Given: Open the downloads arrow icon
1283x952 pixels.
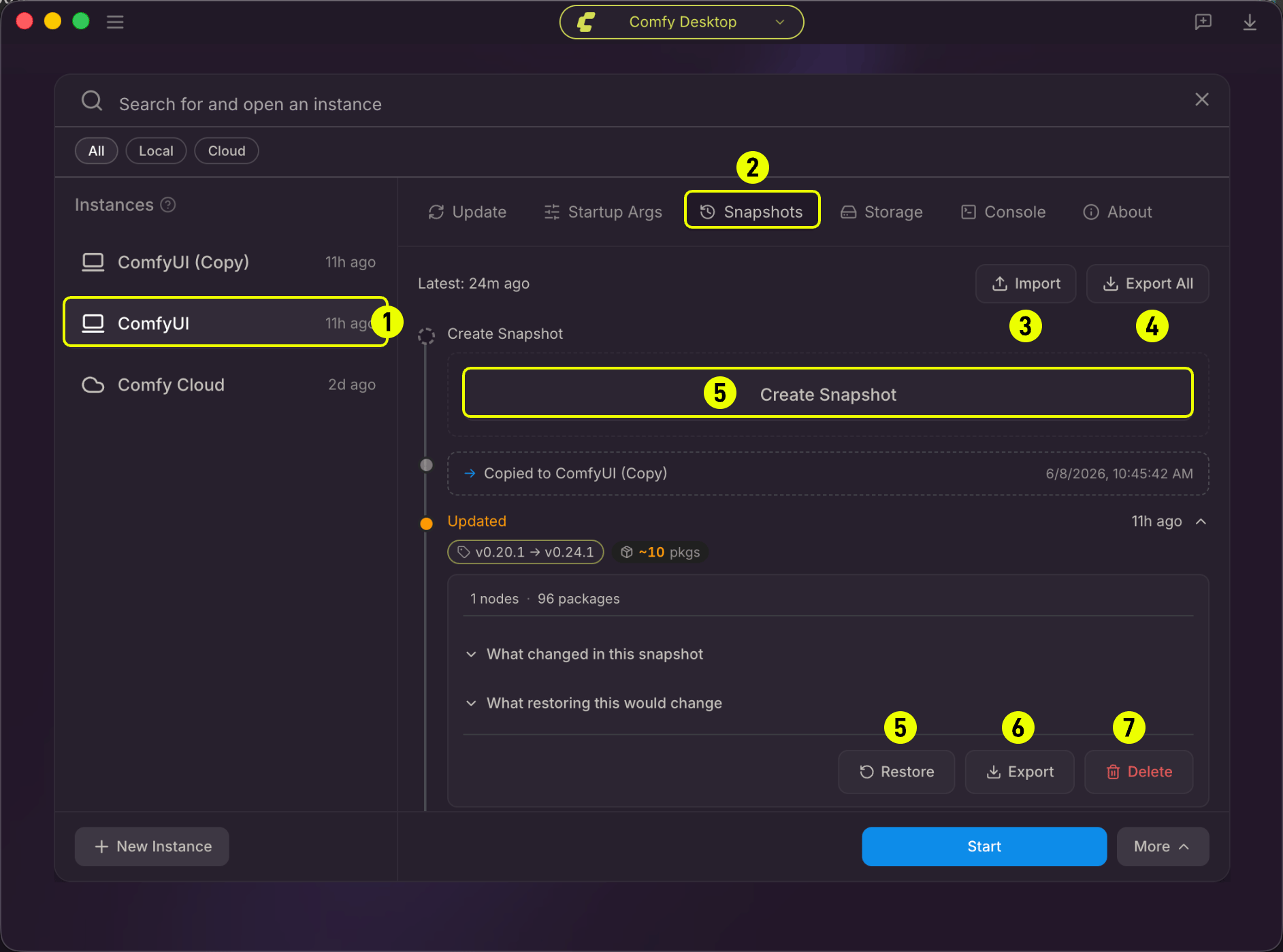Looking at the screenshot, I should click(x=1250, y=22).
